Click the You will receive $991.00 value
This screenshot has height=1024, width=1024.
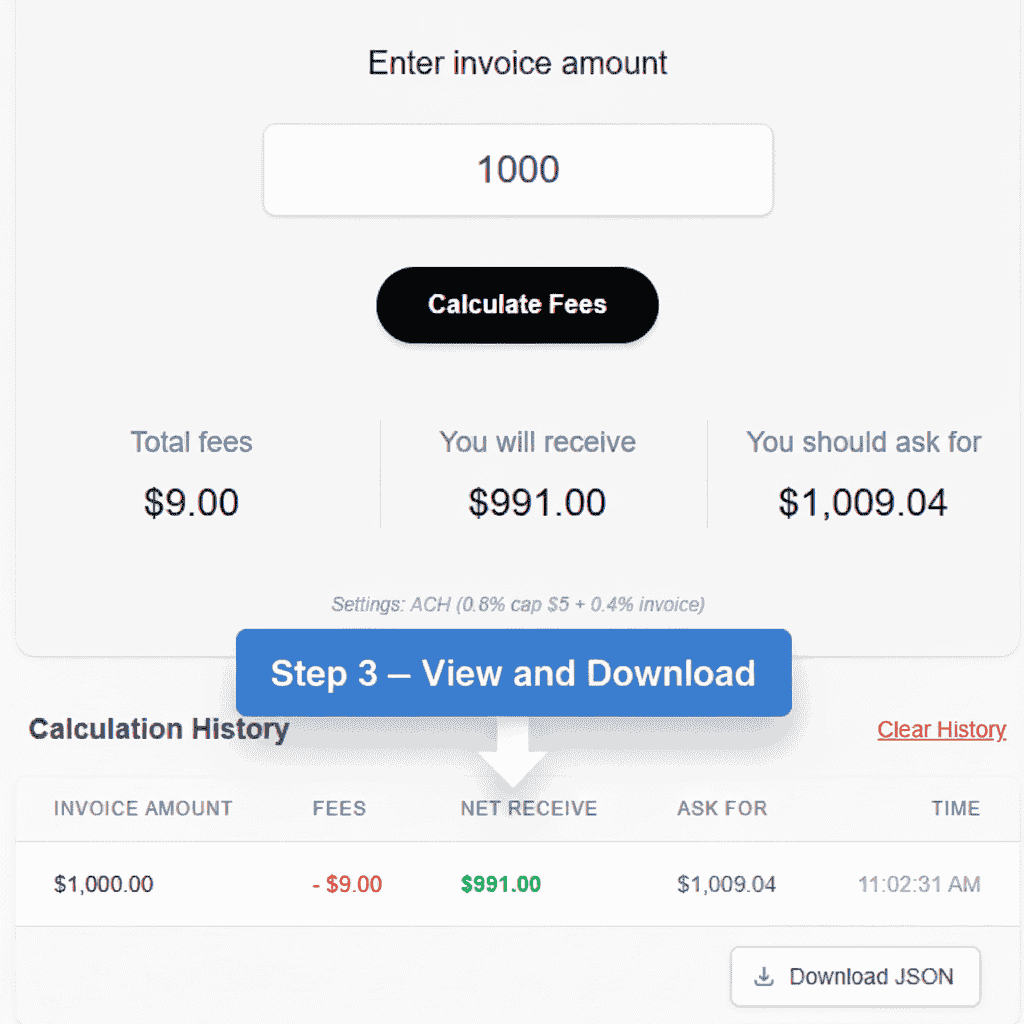pyautogui.click(x=537, y=502)
